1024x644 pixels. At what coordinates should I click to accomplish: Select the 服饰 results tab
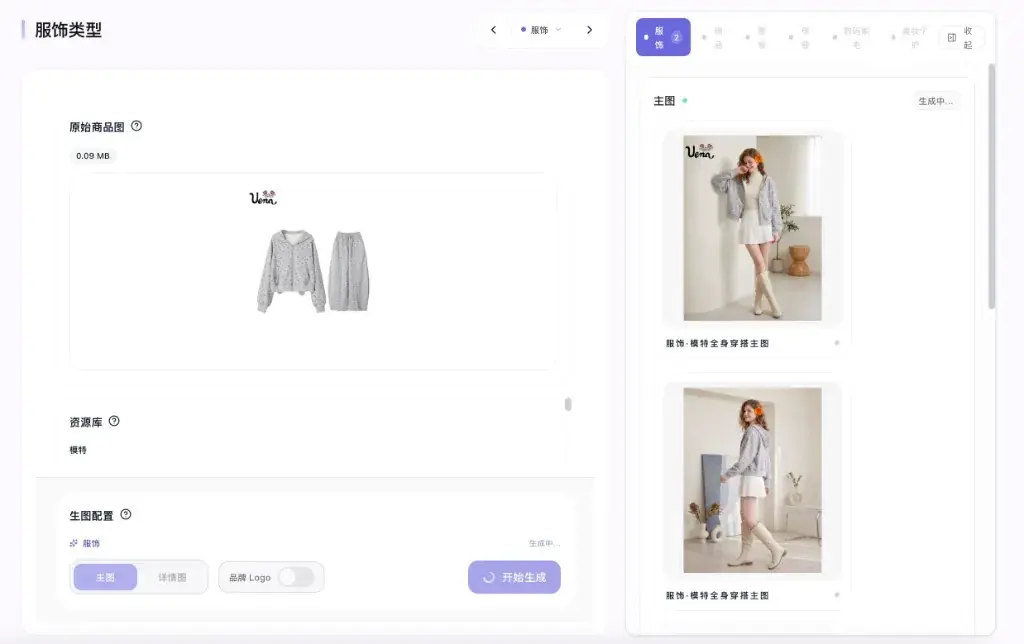coord(663,37)
